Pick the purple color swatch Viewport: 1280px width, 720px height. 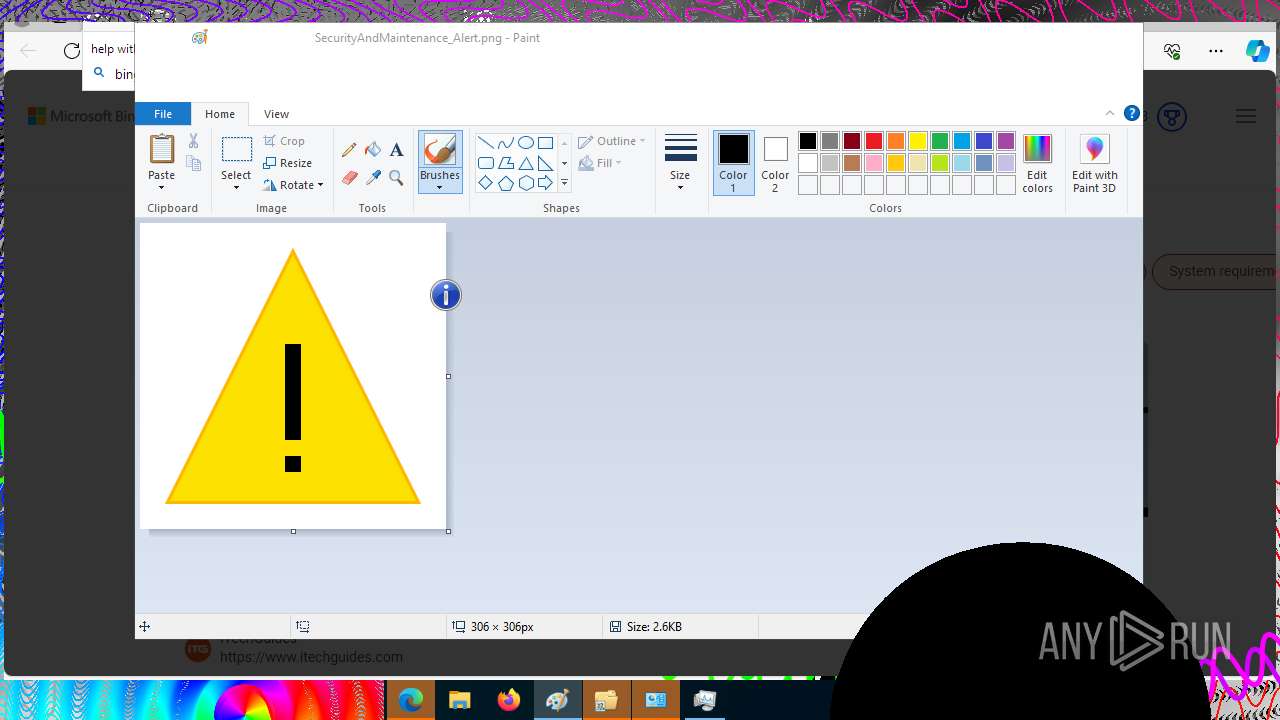coord(1006,141)
